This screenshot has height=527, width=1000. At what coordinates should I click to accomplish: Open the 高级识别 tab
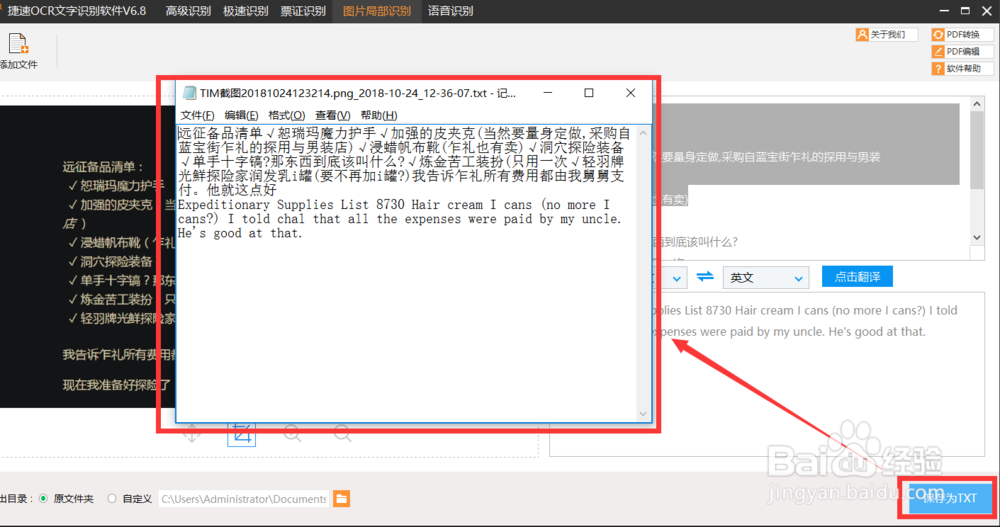point(188,11)
